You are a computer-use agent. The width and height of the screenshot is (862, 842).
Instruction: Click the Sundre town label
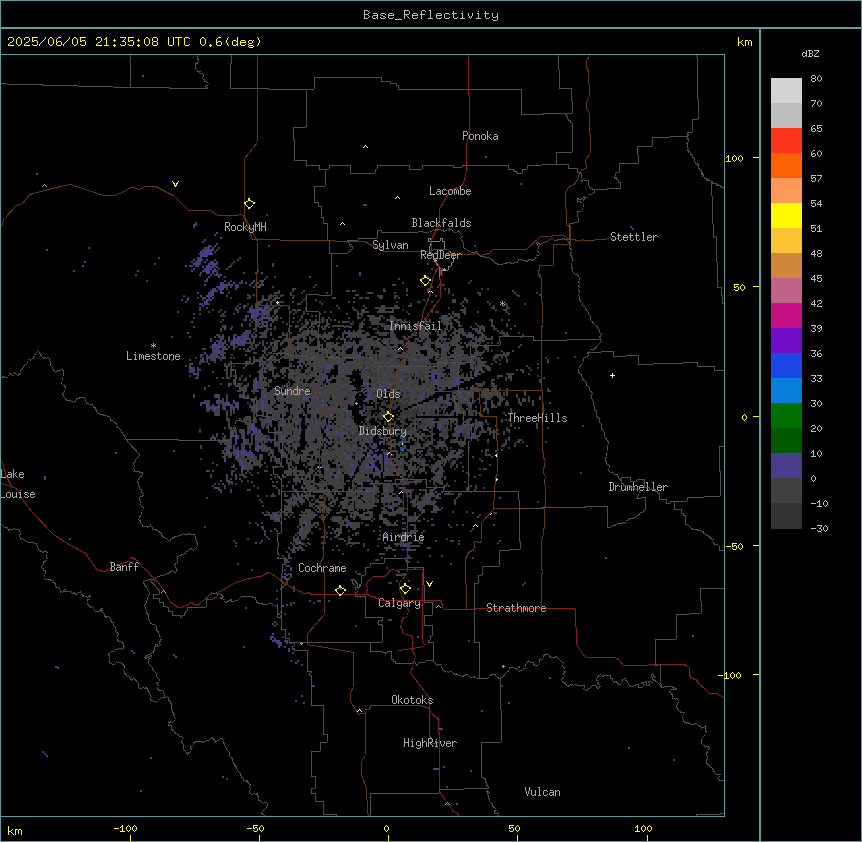pyautogui.click(x=292, y=391)
